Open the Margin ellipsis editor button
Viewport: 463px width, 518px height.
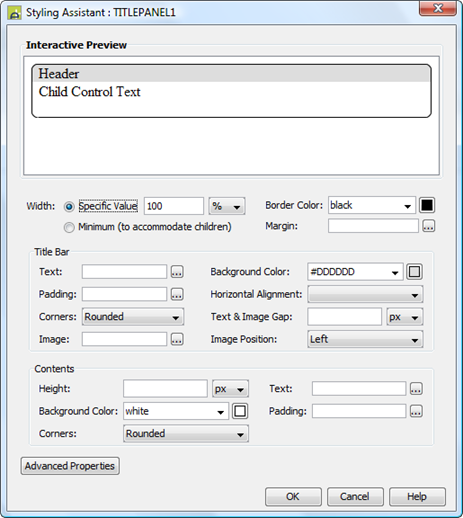click(429, 226)
